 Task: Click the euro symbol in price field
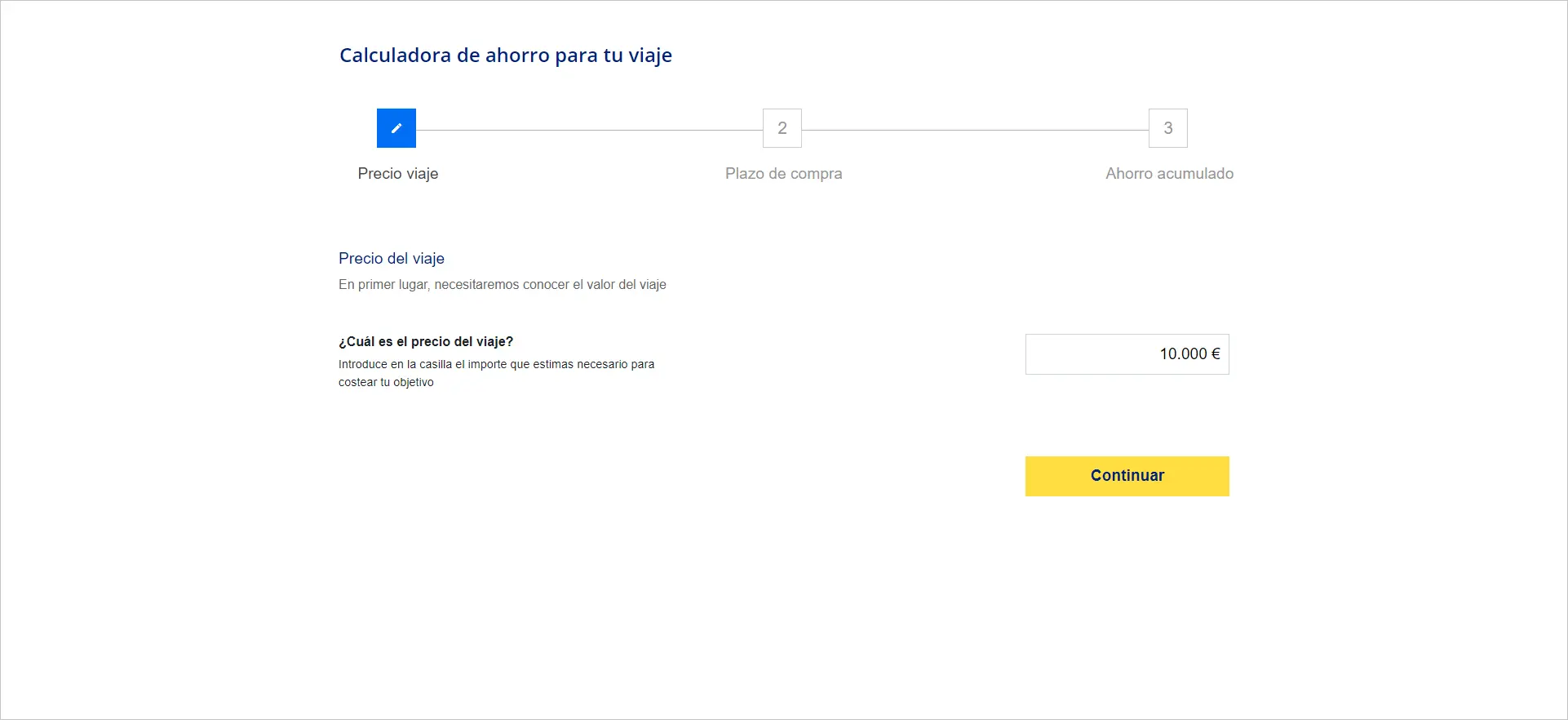(x=1216, y=354)
